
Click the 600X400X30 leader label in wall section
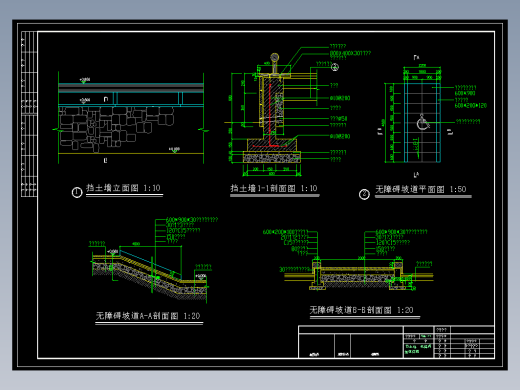pyautogui.click(x=350, y=53)
